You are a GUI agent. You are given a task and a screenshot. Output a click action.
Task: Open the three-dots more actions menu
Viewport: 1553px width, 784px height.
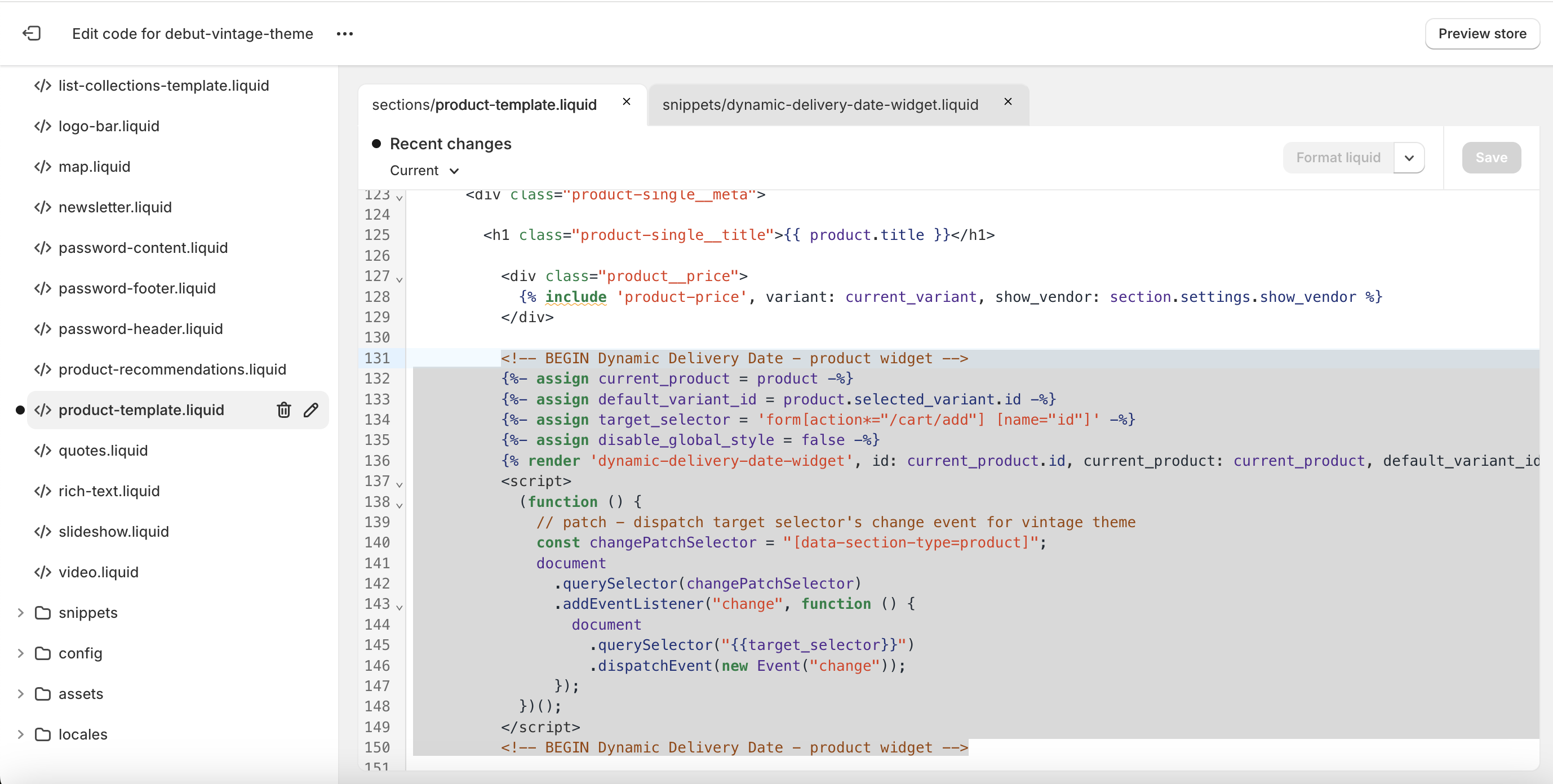pos(345,34)
